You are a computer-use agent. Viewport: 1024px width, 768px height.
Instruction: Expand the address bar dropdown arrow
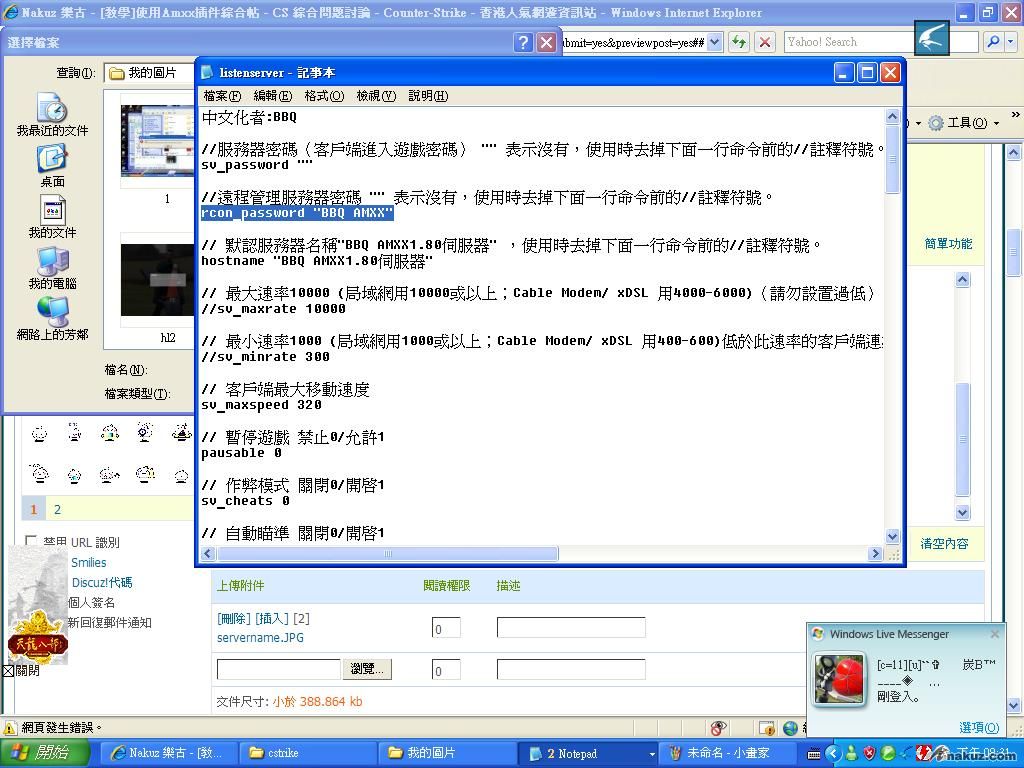715,42
